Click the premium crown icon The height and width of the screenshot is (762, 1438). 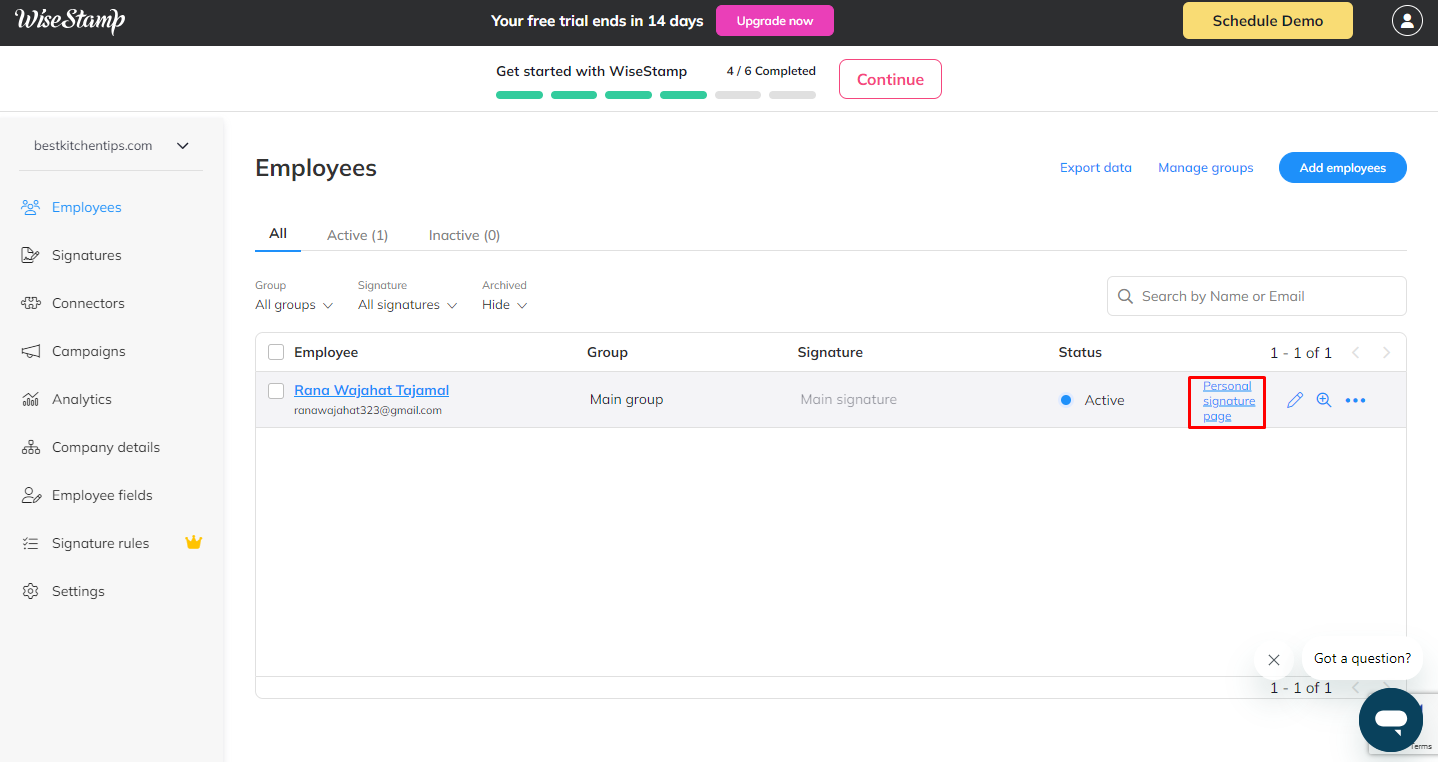(x=194, y=542)
